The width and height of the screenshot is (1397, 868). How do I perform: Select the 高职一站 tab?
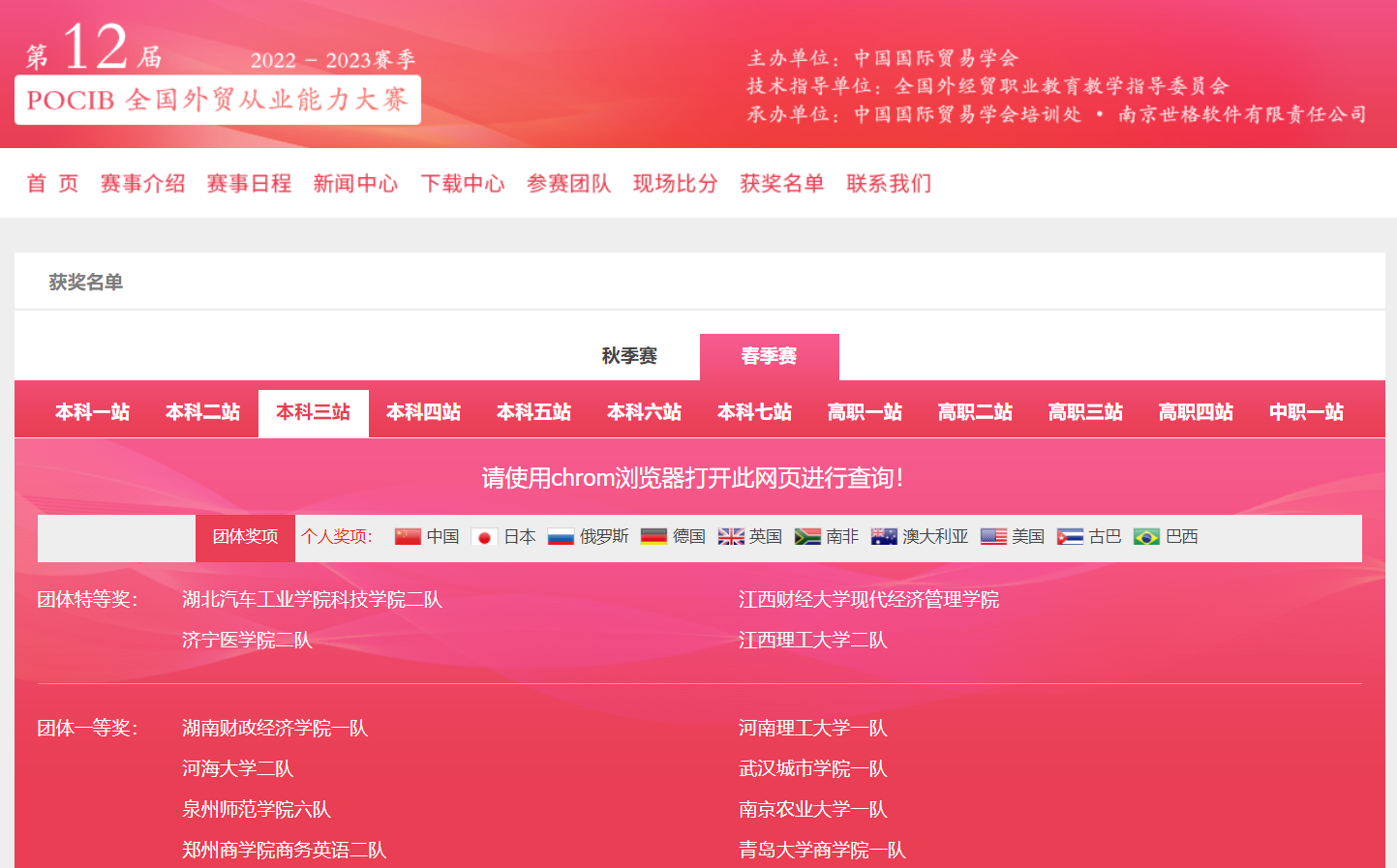click(x=866, y=412)
